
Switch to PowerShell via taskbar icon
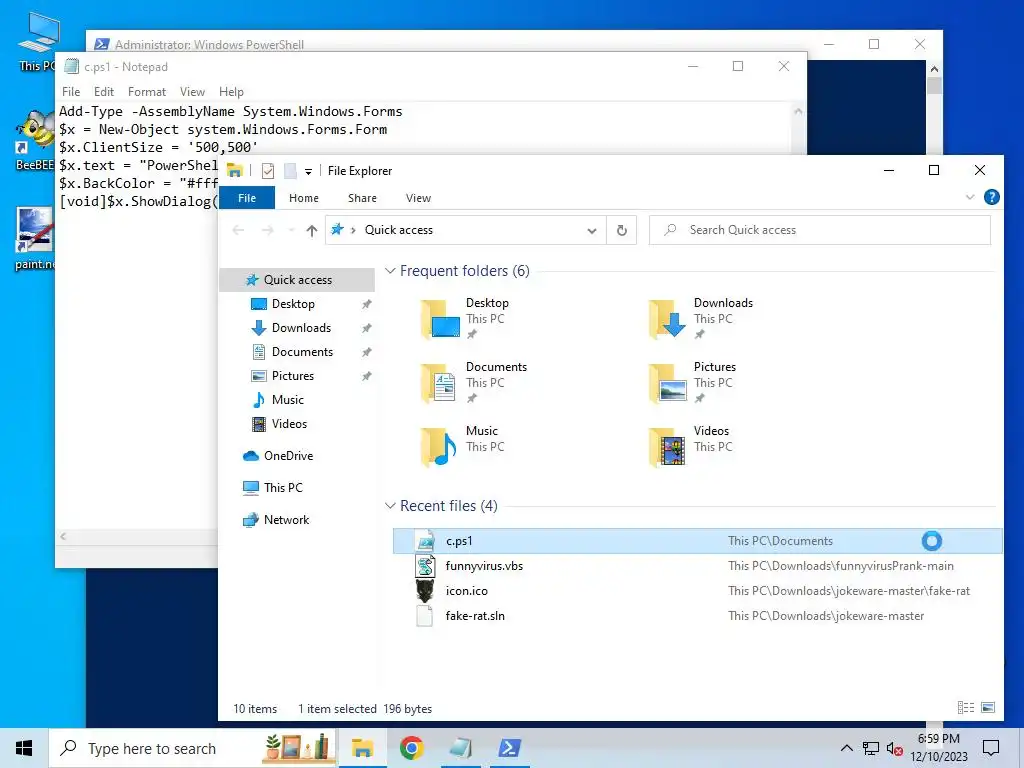point(509,748)
